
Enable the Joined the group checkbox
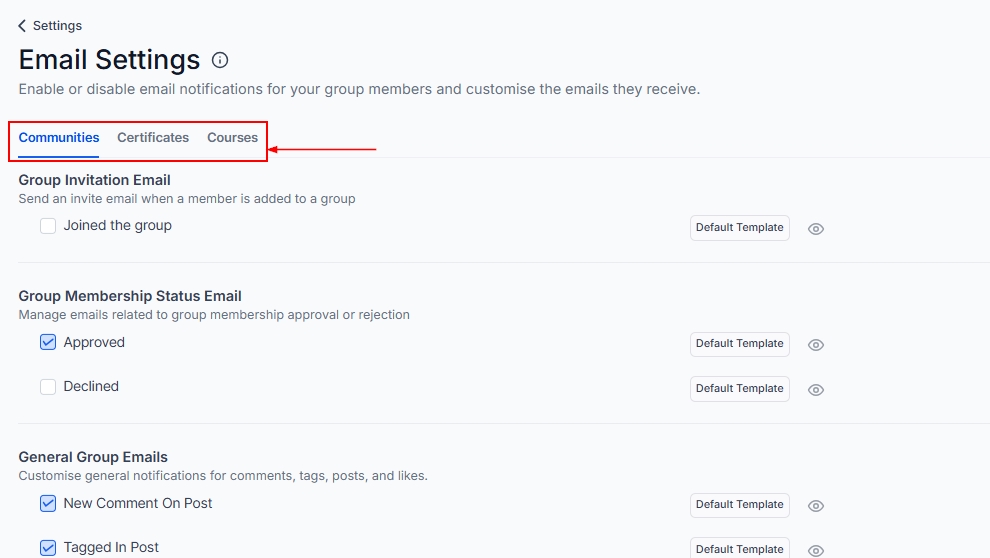(x=48, y=227)
